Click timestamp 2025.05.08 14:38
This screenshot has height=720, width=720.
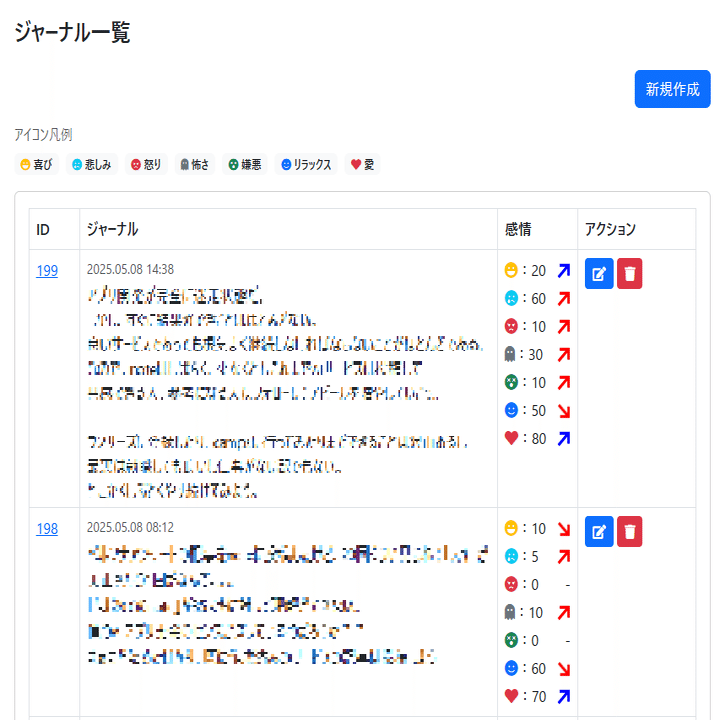coord(130,269)
